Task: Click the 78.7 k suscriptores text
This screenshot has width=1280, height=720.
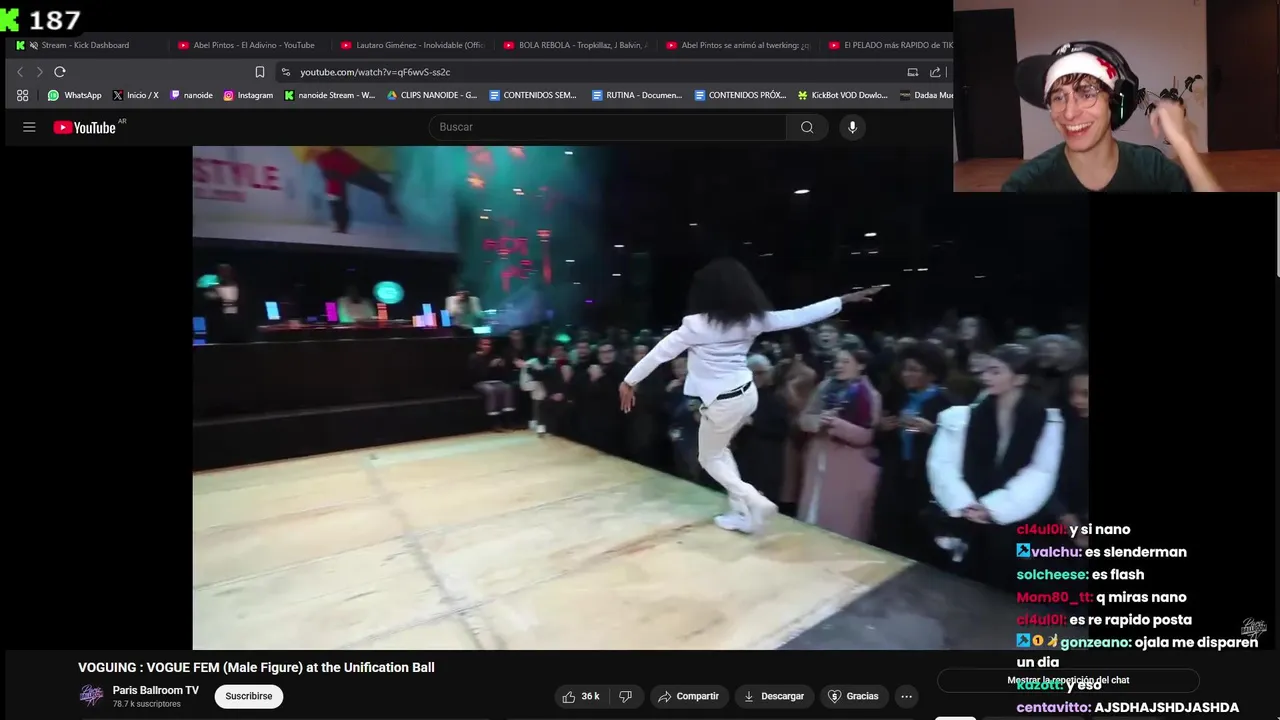Action: 147,704
